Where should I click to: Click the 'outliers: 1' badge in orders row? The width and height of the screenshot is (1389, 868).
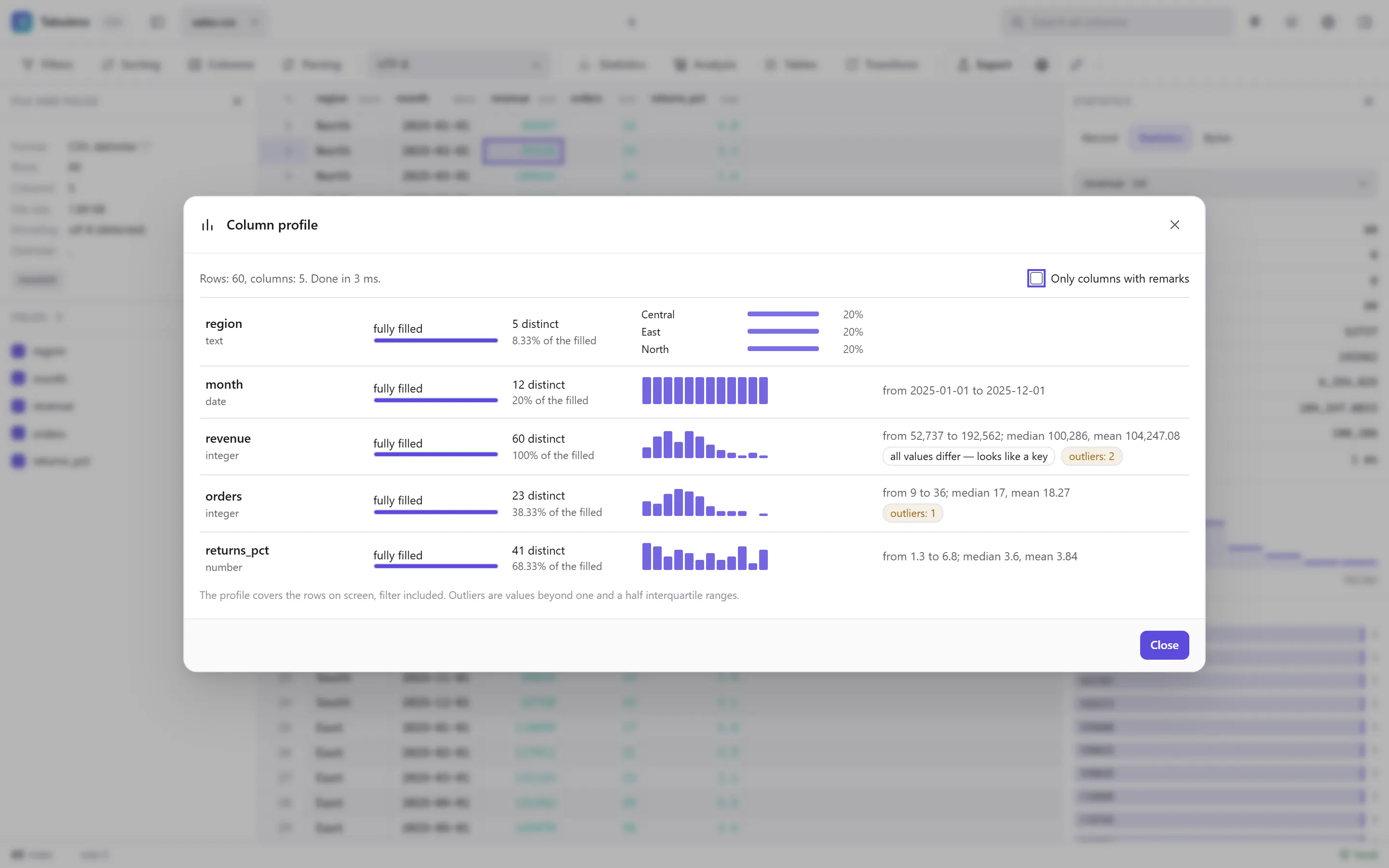912,513
